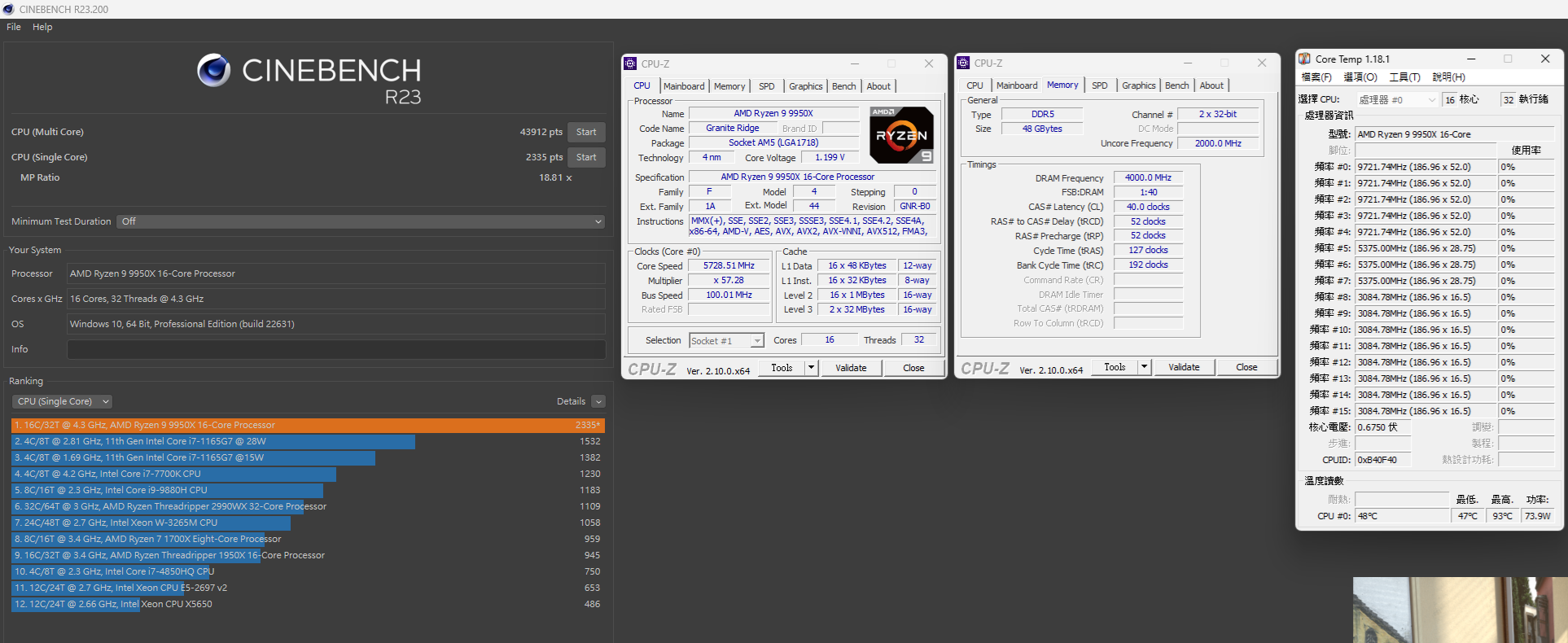Viewport: 1568px width, 643px height.
Task: Click the 4000.0 MHz DRAM Frequency value
Action: point(1148,177)
